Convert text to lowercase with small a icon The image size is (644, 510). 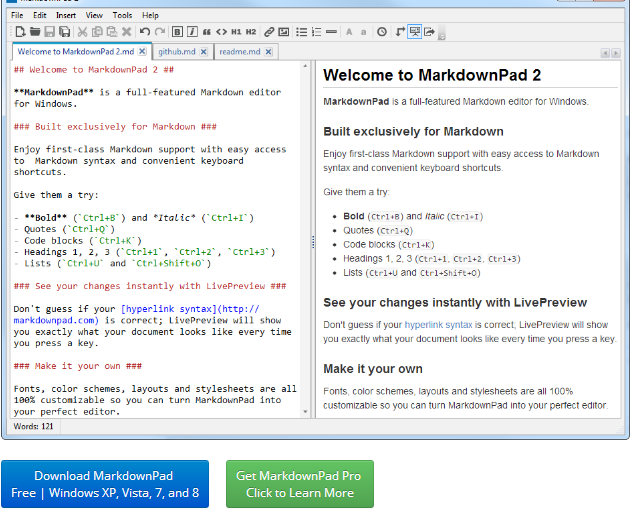[363, 32]
